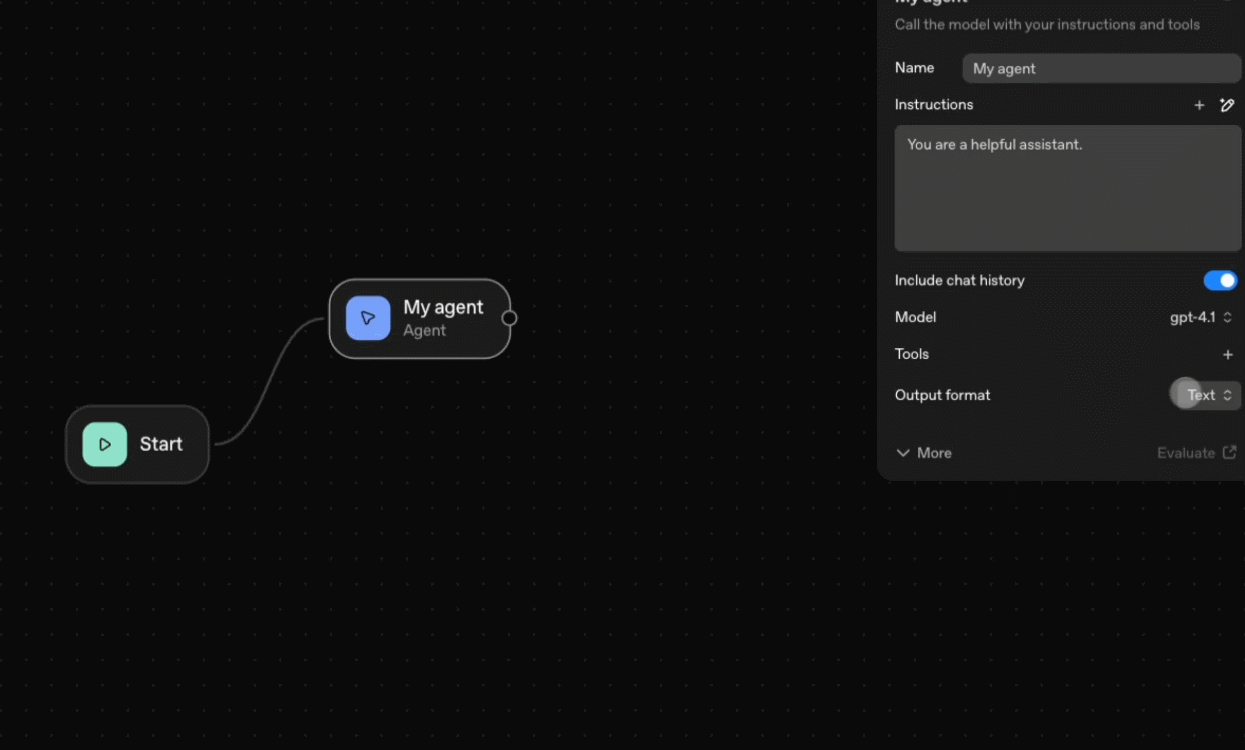Focus the Name field containing My agent
Image resolution: width=1245 pixels, height=750 pixels.
point(1100,69)
